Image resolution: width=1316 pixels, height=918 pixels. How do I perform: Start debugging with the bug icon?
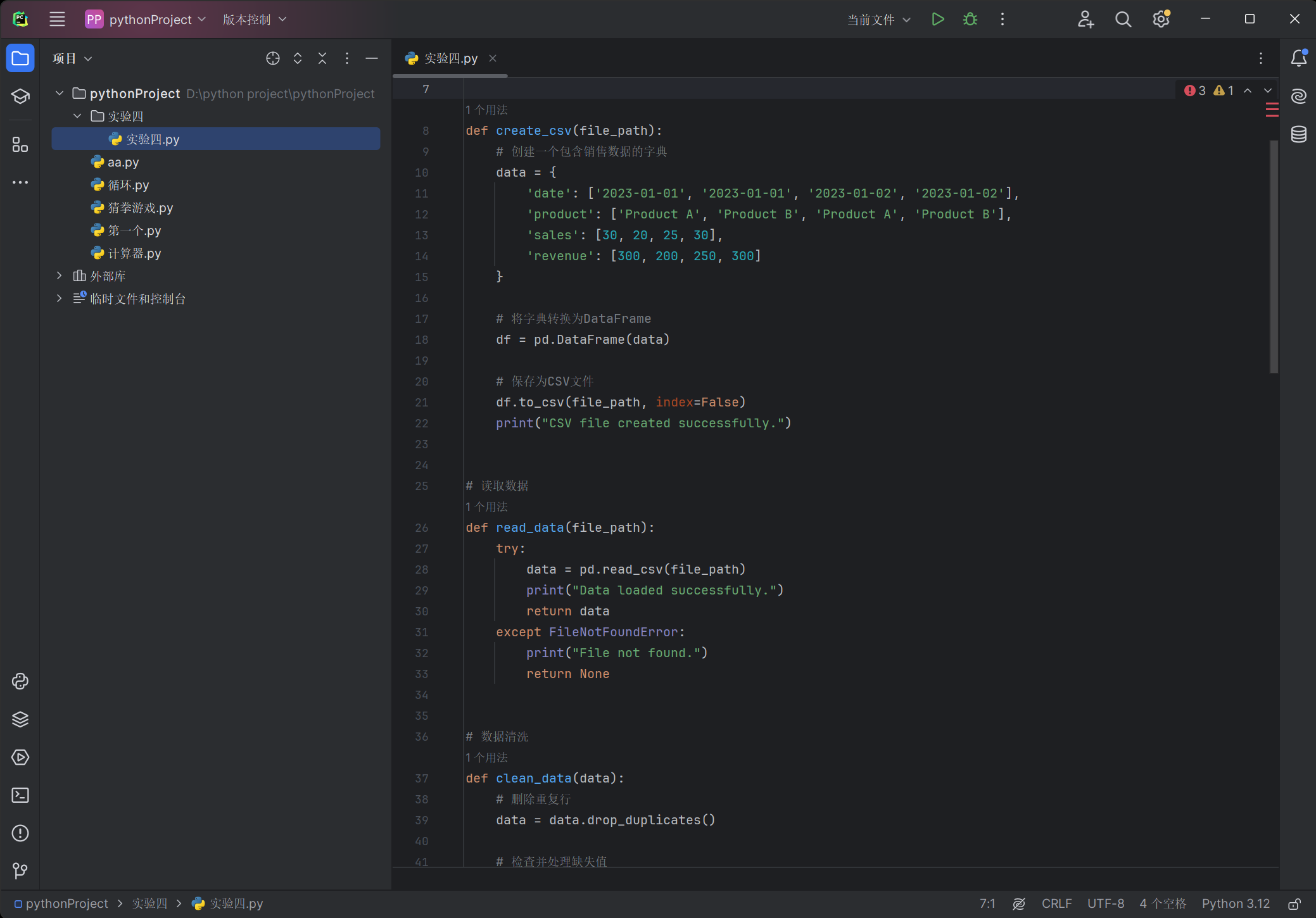coord(970,19)
